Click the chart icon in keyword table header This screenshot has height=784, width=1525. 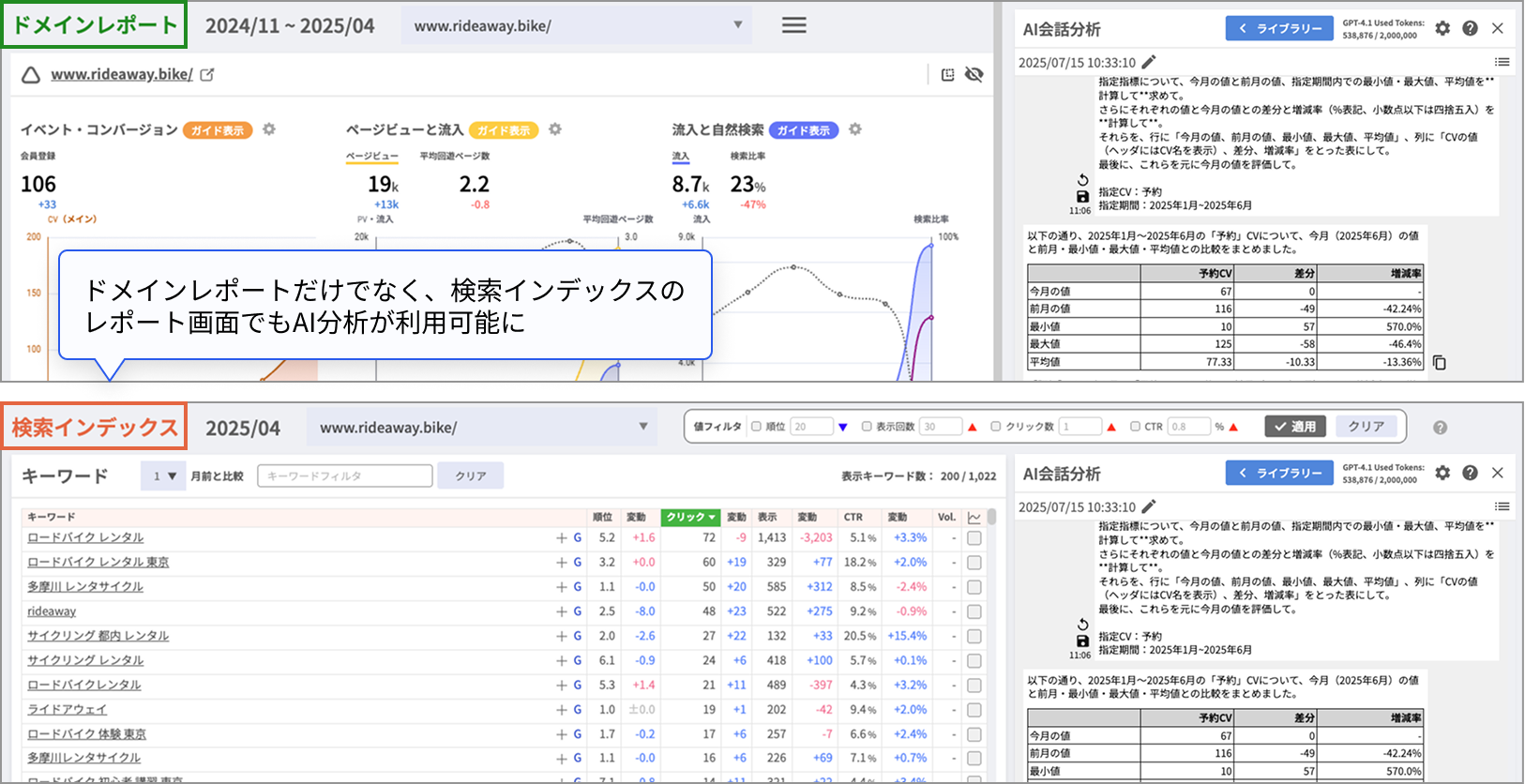(974, 517)
